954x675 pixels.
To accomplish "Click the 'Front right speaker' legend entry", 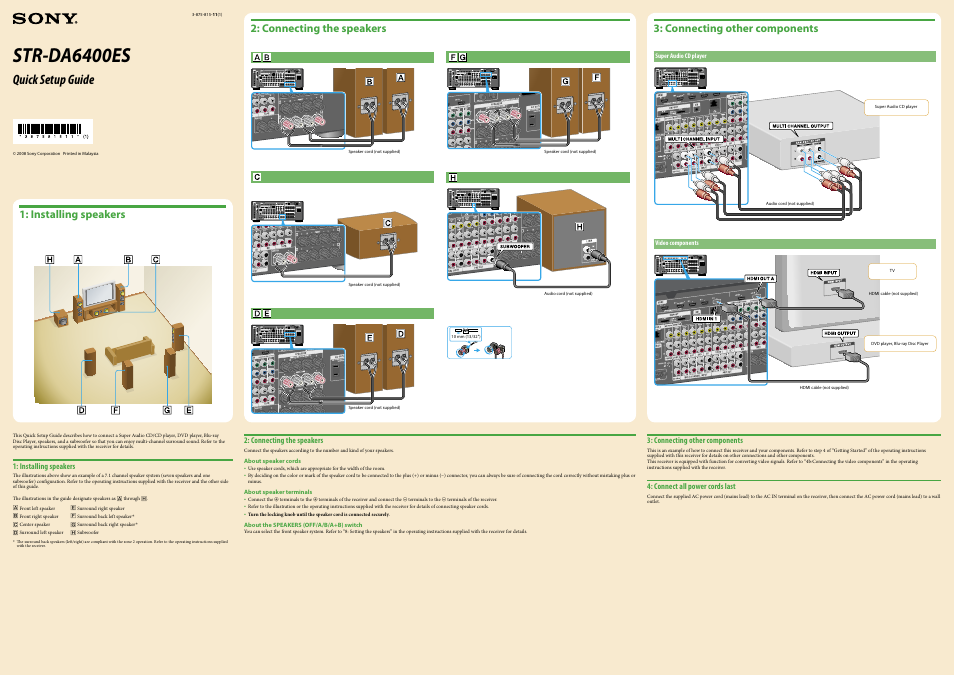I will coord(36,516).
